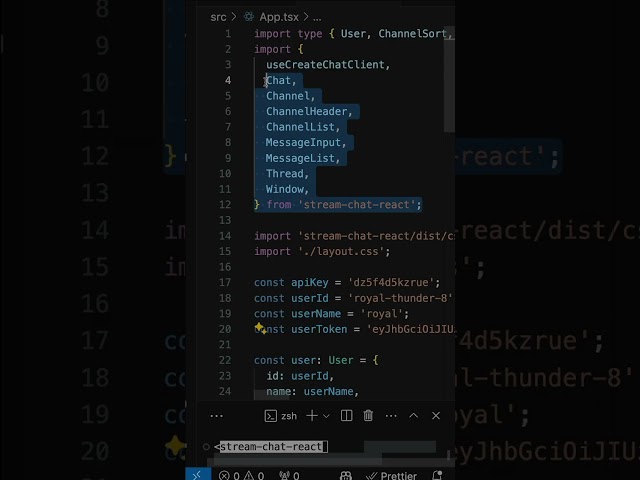
Task: Open the terminal panel more actions menu
Action: [391, 416]
